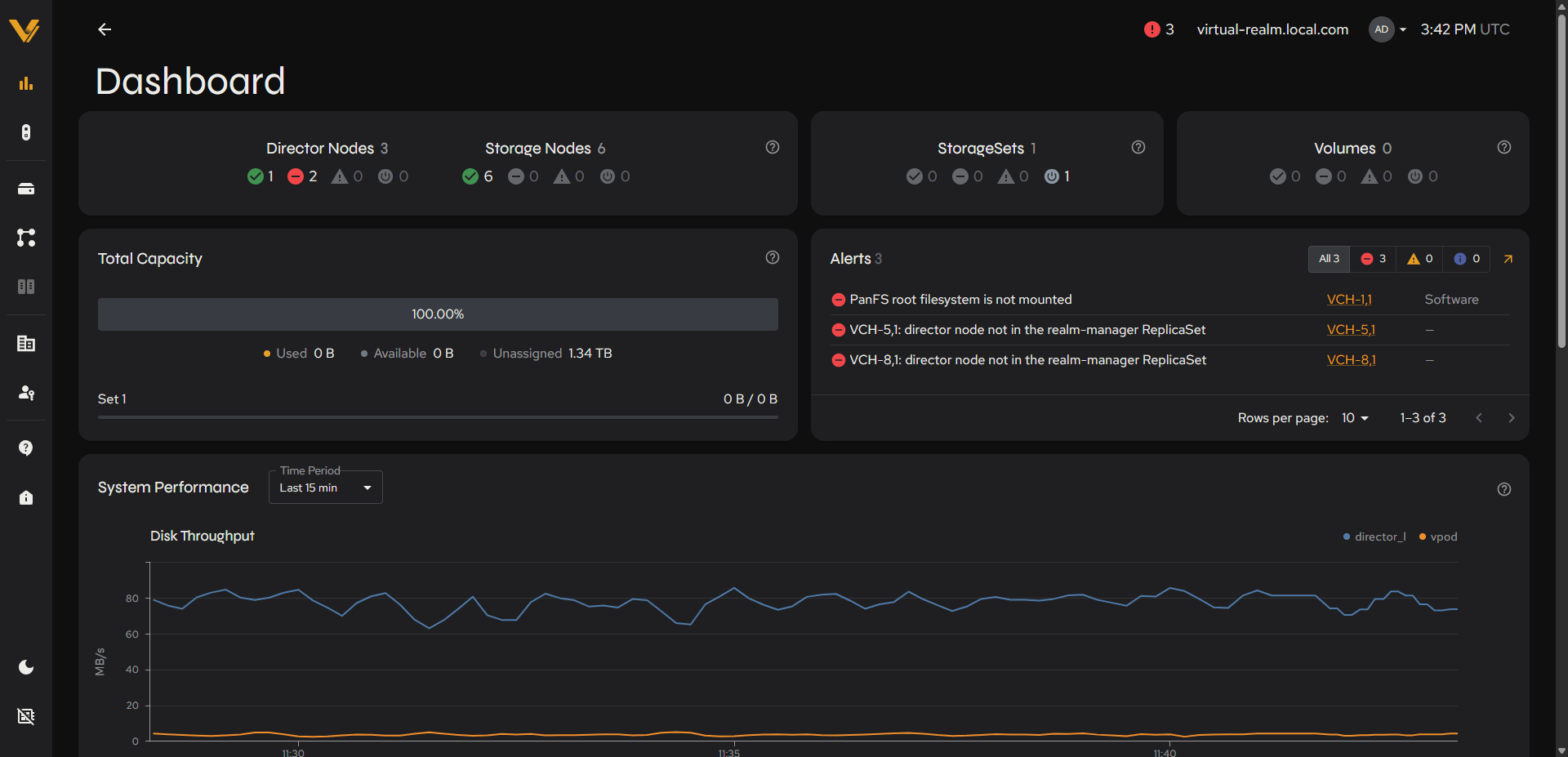Open the bar chart dashboard sidebar icon

(x=26, y=83)
